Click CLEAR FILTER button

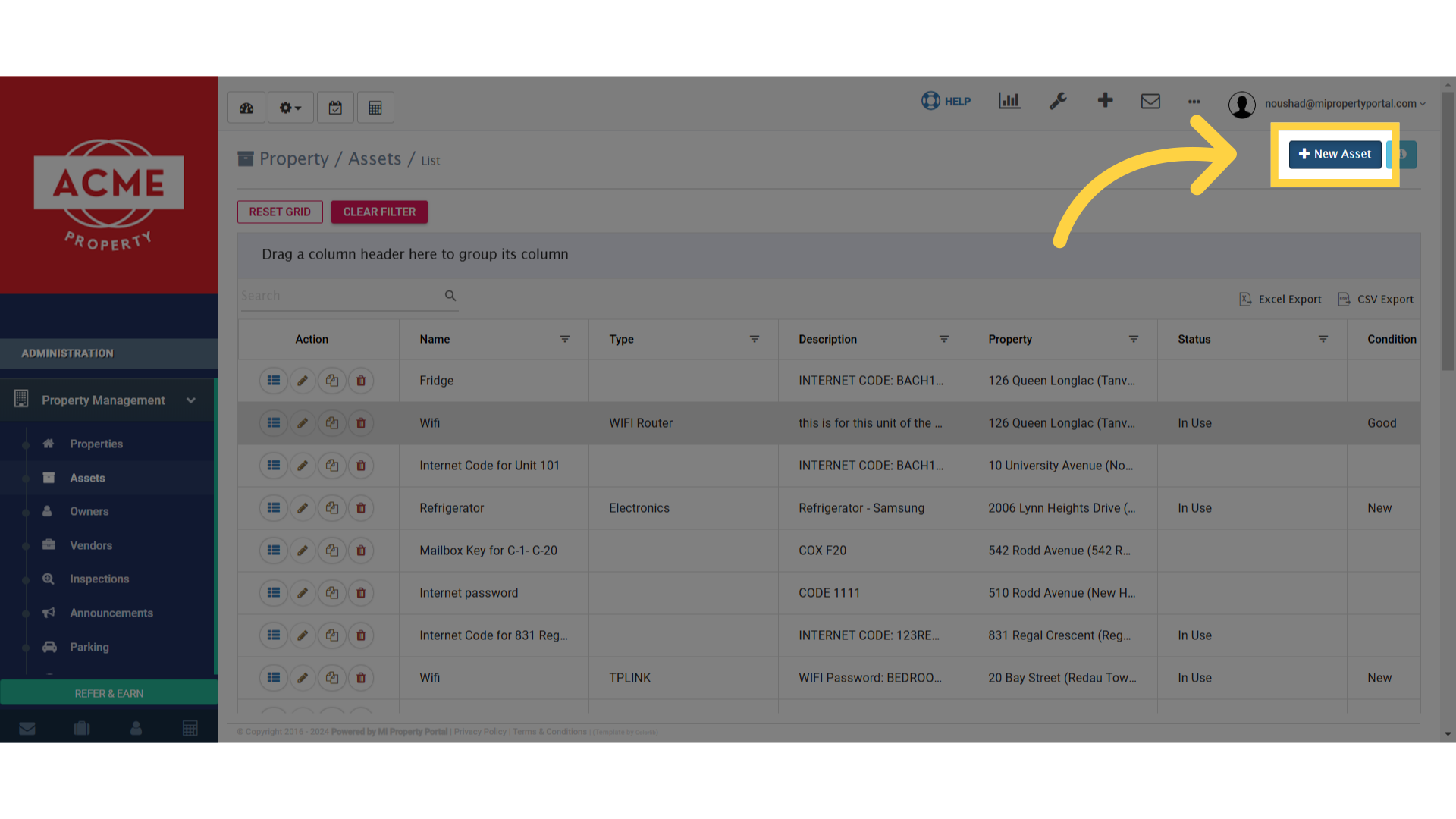coord(379,212)
